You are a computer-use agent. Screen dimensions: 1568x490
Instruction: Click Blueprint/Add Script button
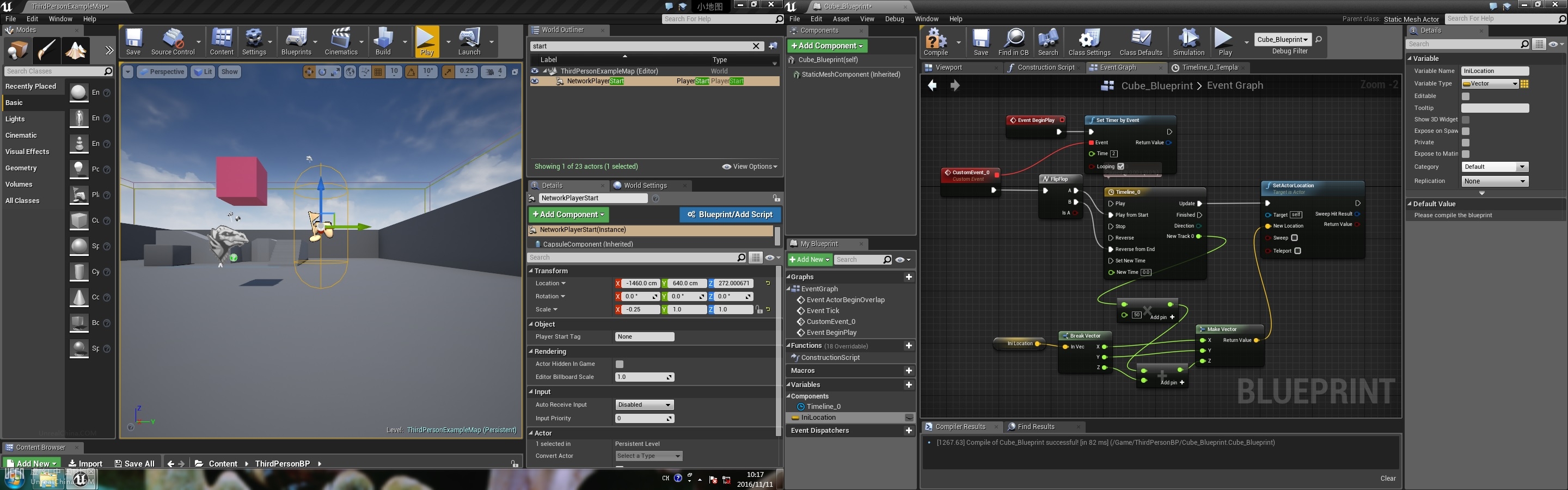point(730,215)
